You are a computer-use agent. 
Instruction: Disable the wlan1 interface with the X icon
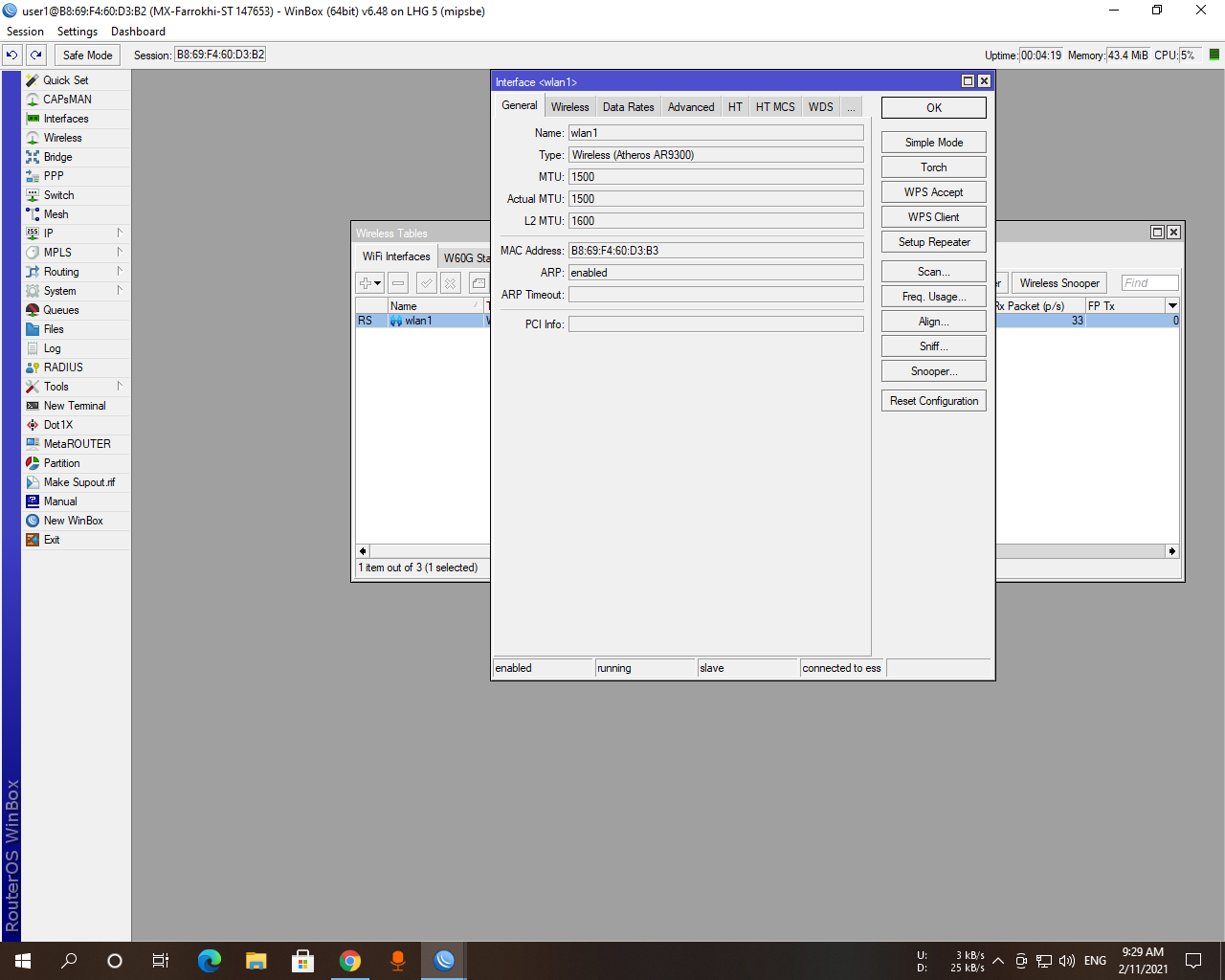(448, 282)
